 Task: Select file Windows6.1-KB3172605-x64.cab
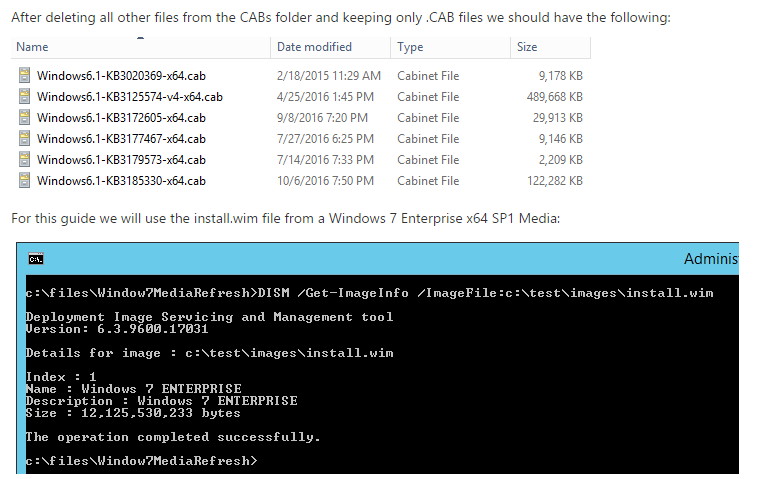121,118
